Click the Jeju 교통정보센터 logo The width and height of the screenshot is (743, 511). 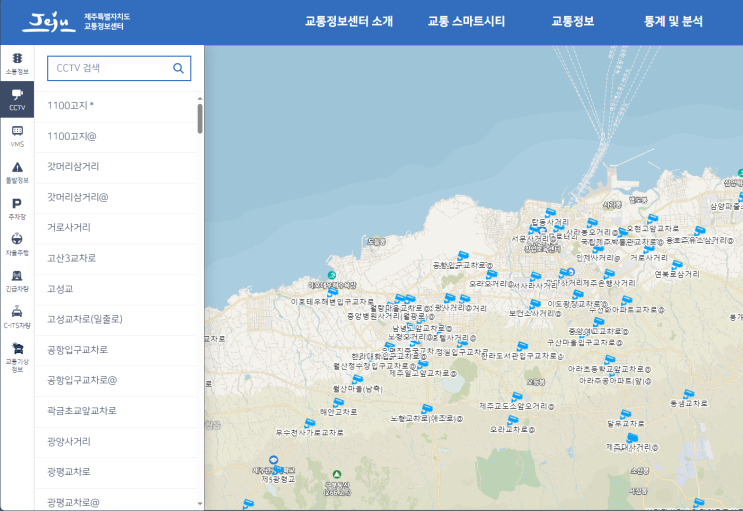78,21
